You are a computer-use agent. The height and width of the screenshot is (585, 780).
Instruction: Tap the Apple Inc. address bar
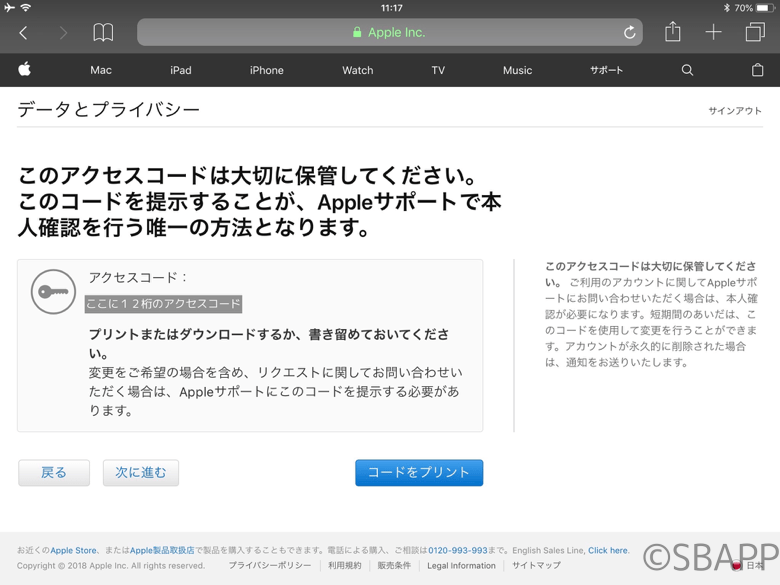coord(389,33)
